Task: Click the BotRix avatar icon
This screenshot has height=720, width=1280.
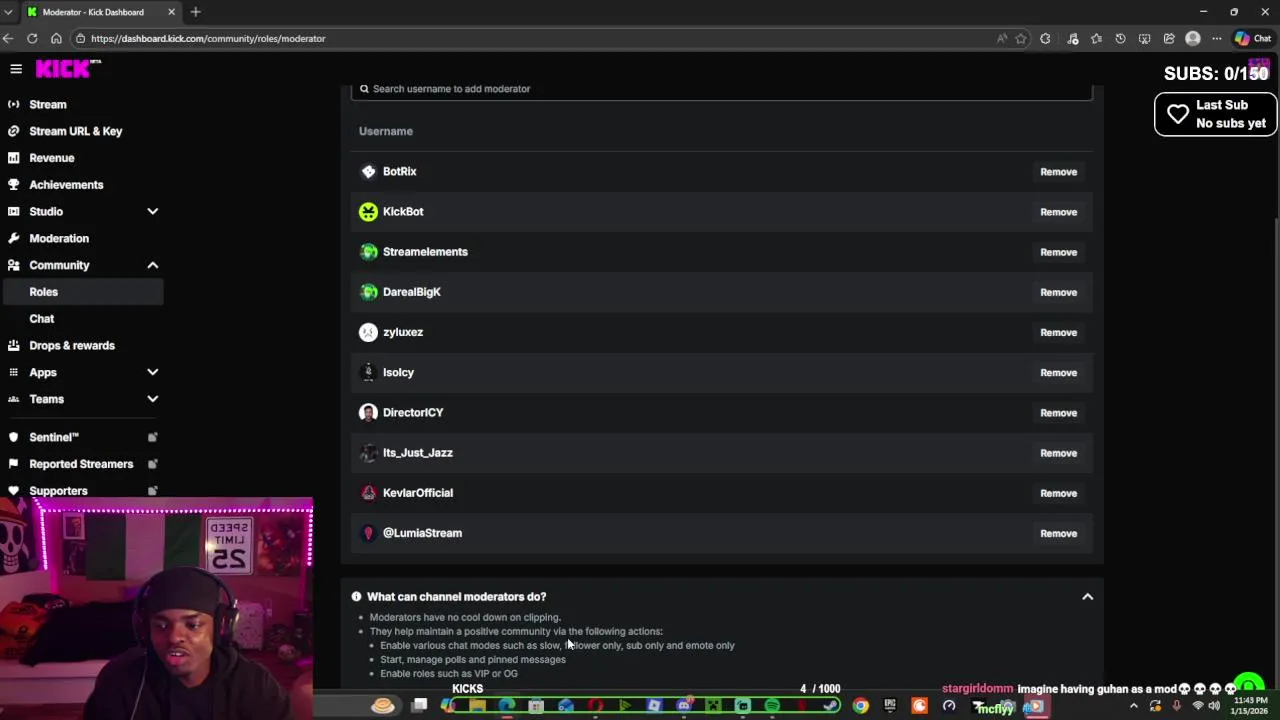Action: click(x=368, y=171)
